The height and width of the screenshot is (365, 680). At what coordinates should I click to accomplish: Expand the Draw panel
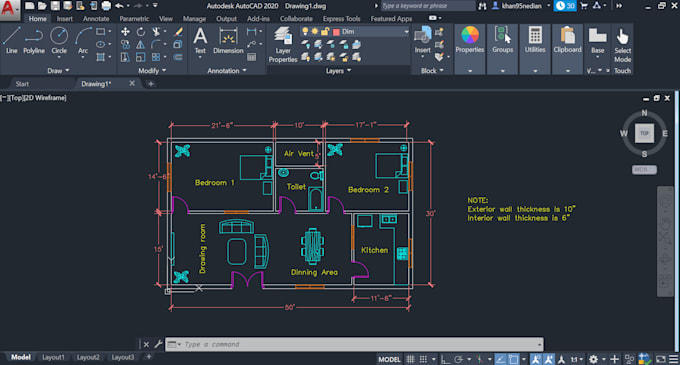click(x=58, y=71)
